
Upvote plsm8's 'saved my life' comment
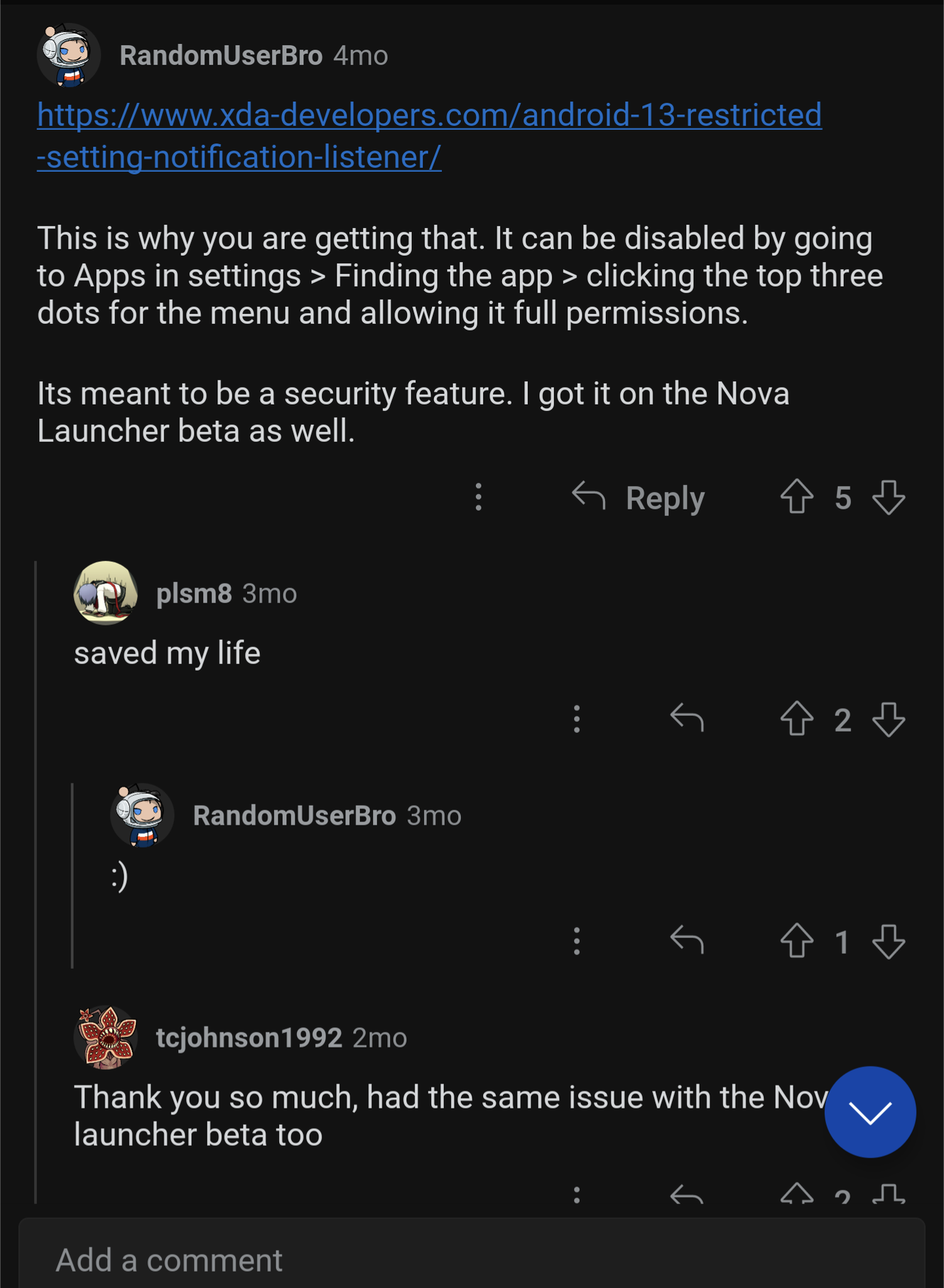797,719
